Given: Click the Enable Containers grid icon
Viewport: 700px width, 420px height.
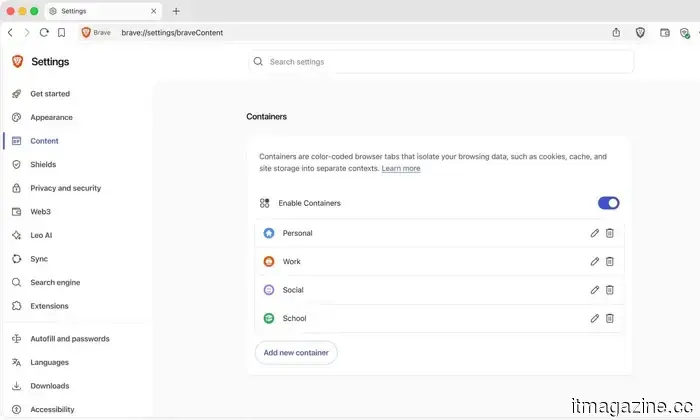Looking at the screenshot, I should 264,203.
